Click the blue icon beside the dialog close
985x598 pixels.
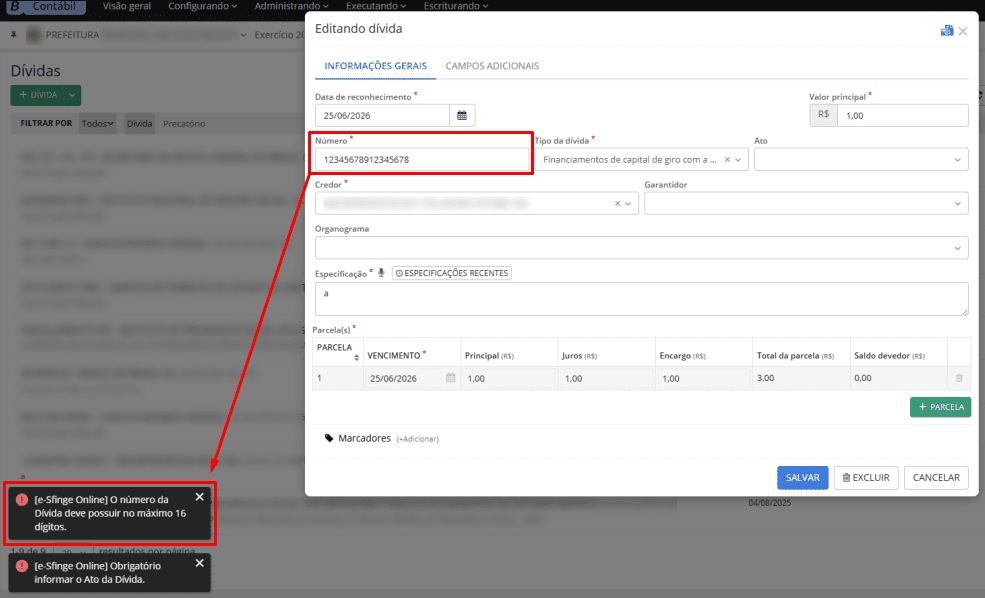pyautogui.click(x=946, y=31)
